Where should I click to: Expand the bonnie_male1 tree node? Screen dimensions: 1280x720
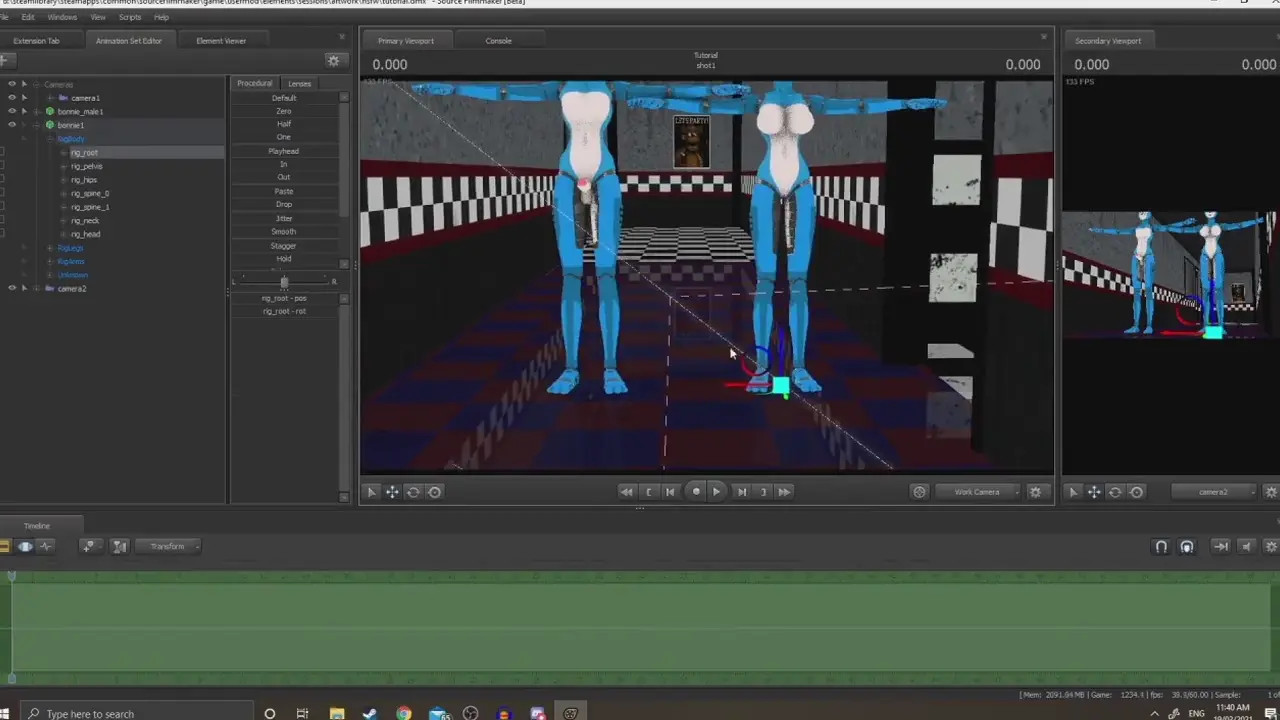click(x=38, y=111)
